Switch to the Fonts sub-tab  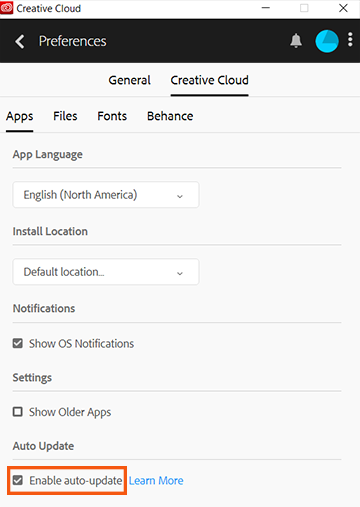(x=112, y=116)
